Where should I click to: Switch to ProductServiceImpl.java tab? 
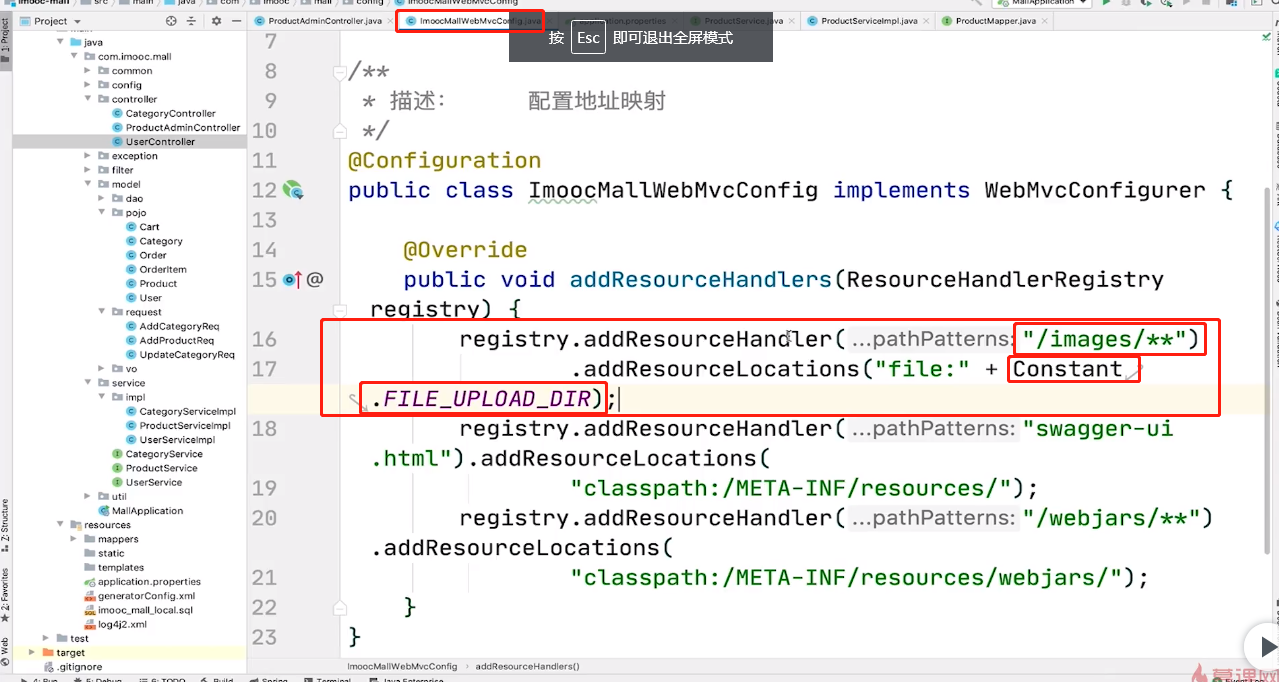tap(868, 21)
